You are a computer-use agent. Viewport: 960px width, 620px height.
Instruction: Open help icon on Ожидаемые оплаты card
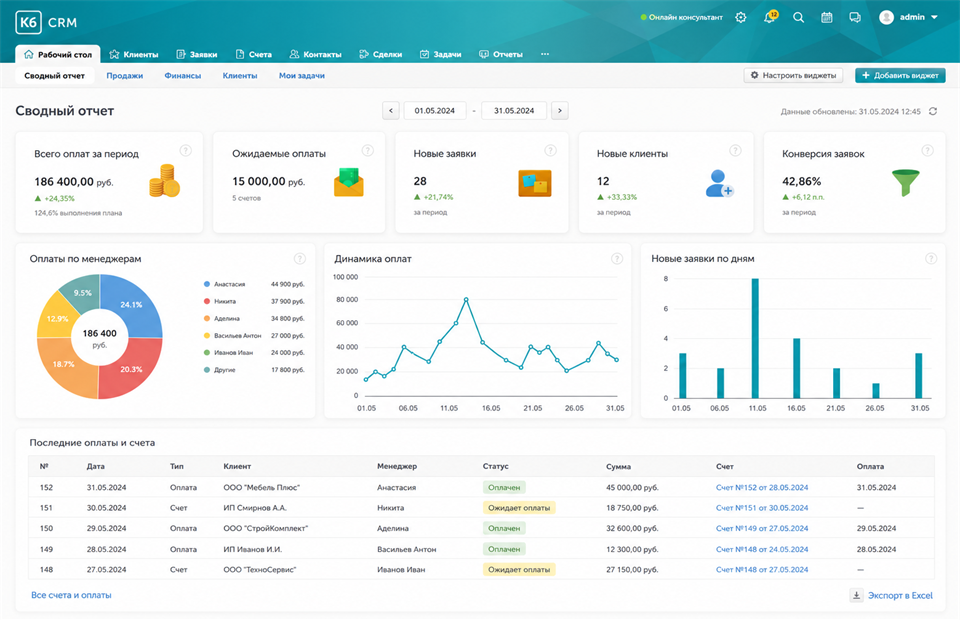coord(367,151)
